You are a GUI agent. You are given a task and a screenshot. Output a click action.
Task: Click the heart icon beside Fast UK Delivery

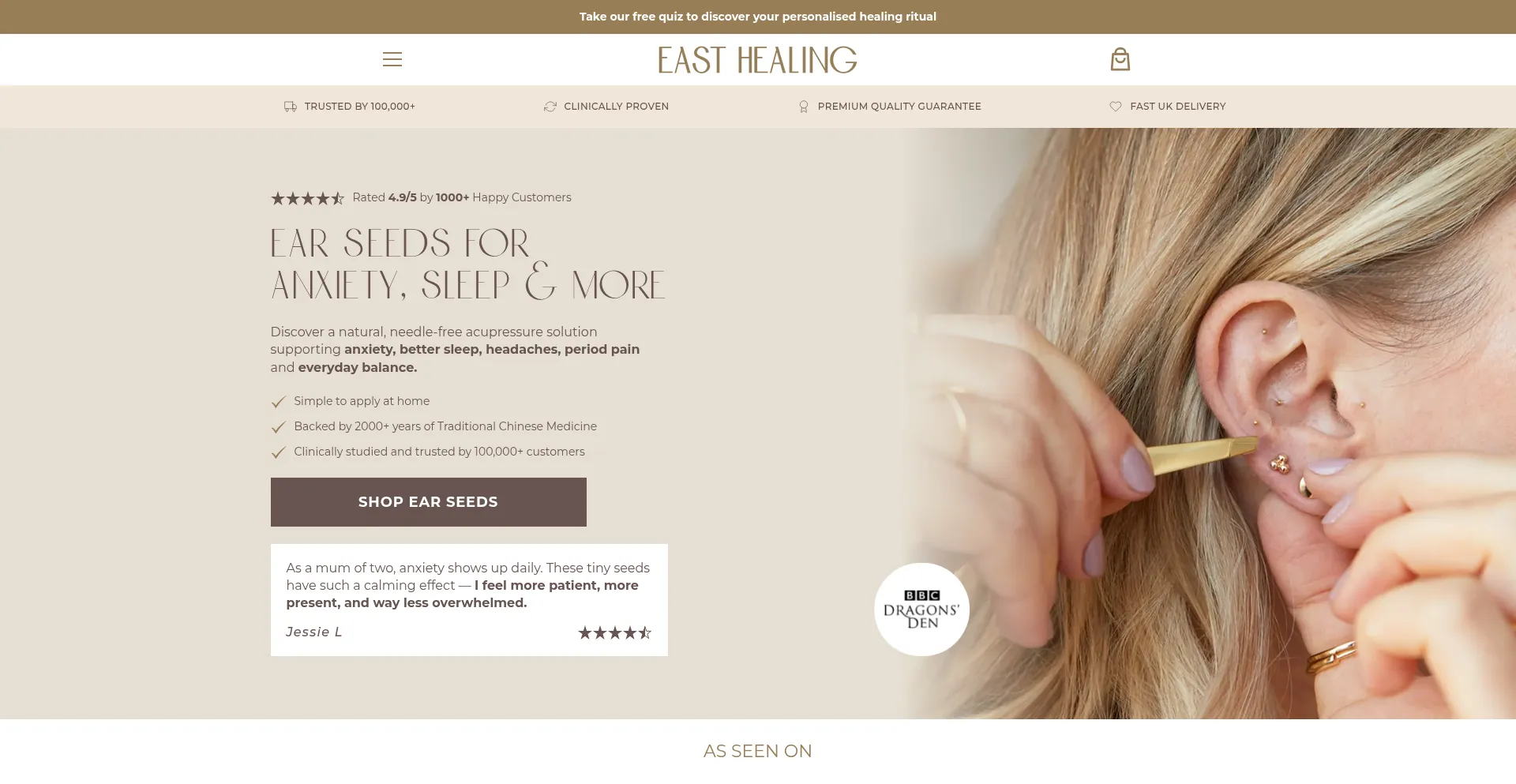pyautogui.click(x=1116, y=107)
